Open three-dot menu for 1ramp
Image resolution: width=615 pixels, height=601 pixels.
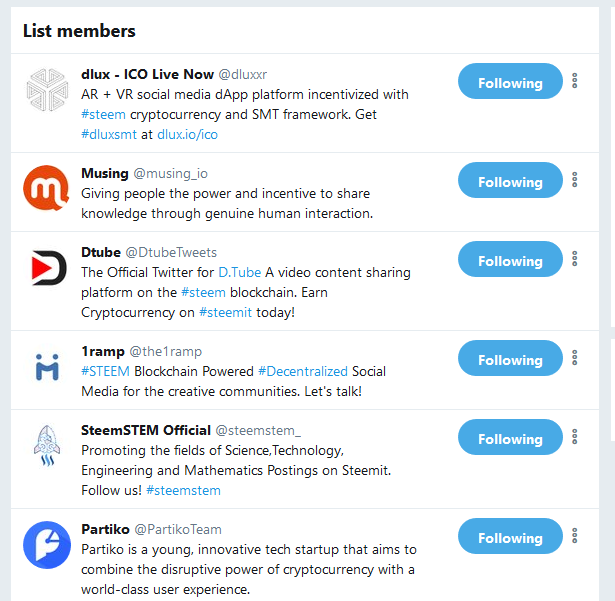575,358
